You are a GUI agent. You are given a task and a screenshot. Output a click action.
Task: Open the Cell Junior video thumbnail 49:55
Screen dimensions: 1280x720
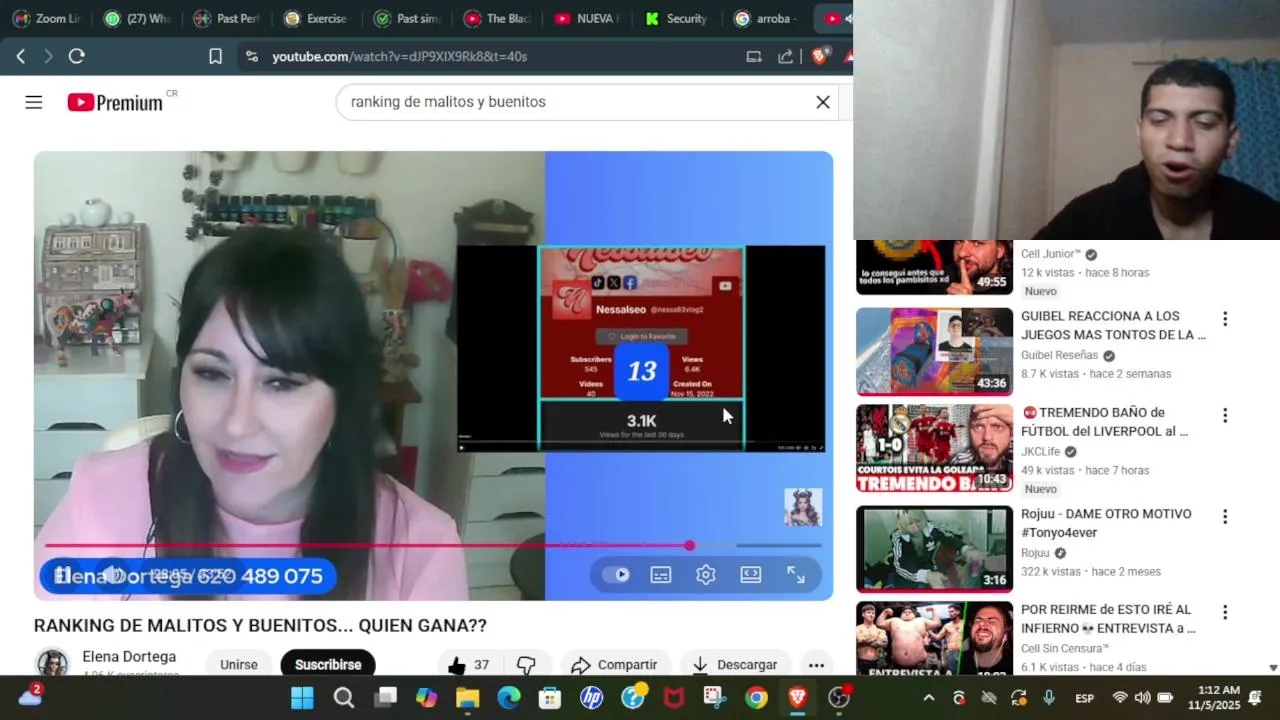[x=934, y=267]
